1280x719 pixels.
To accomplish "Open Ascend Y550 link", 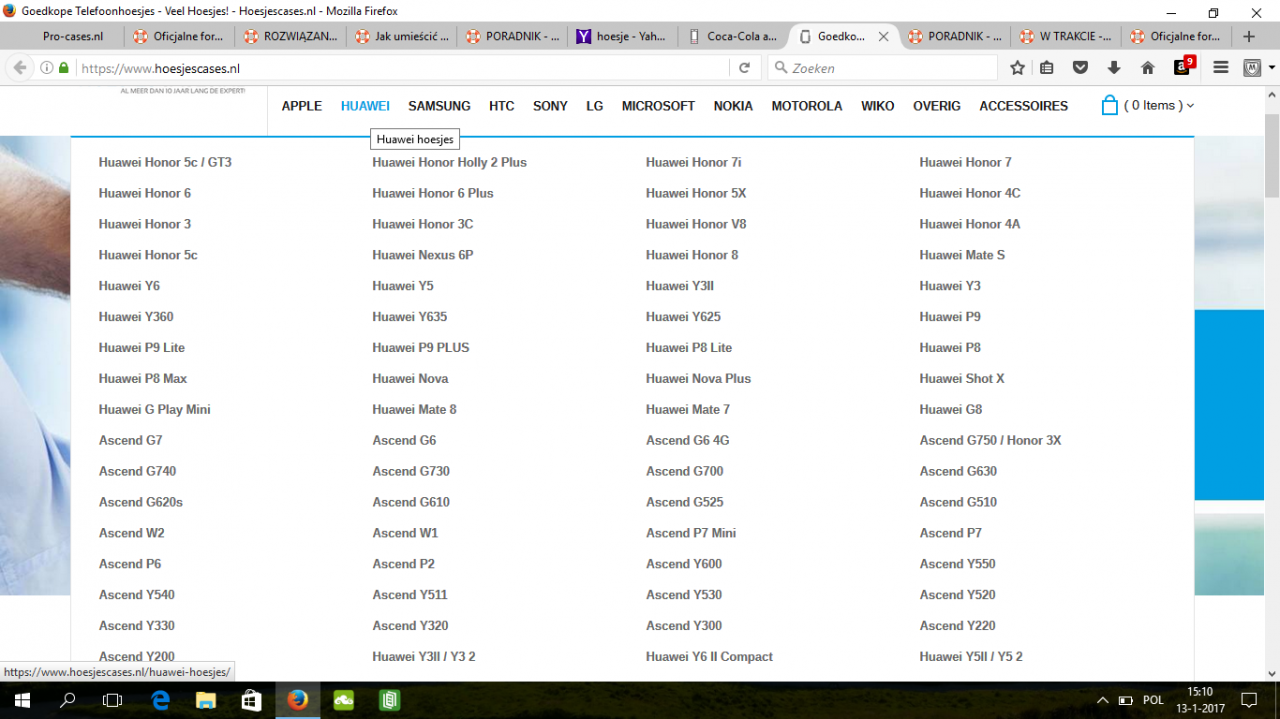I will (957, 565).
